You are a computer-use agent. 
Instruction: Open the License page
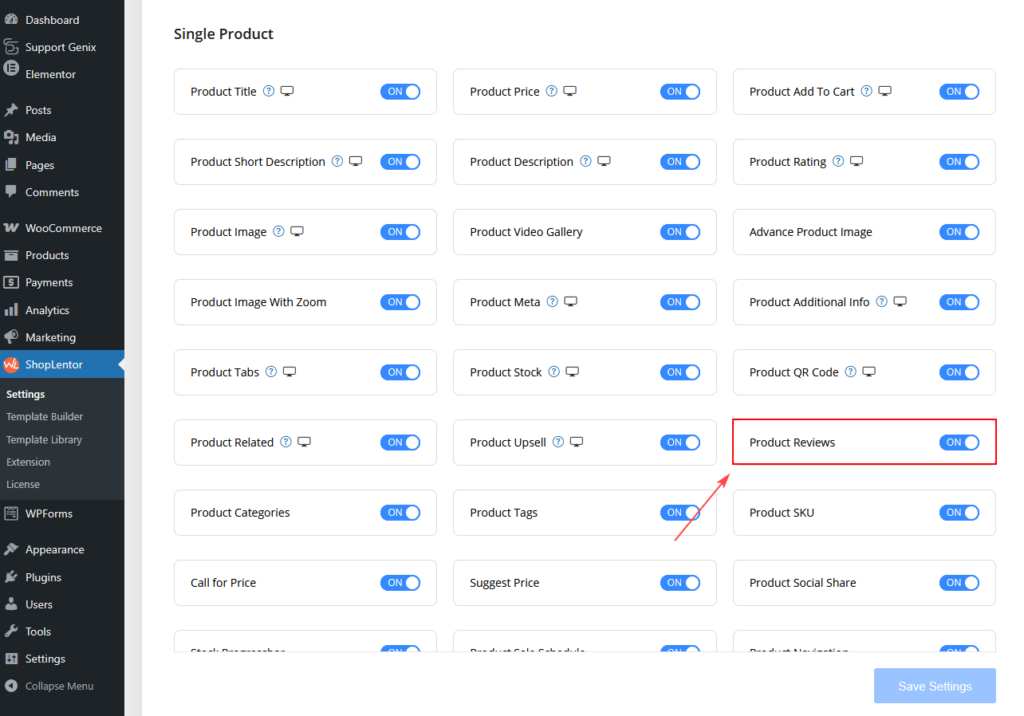22,483
